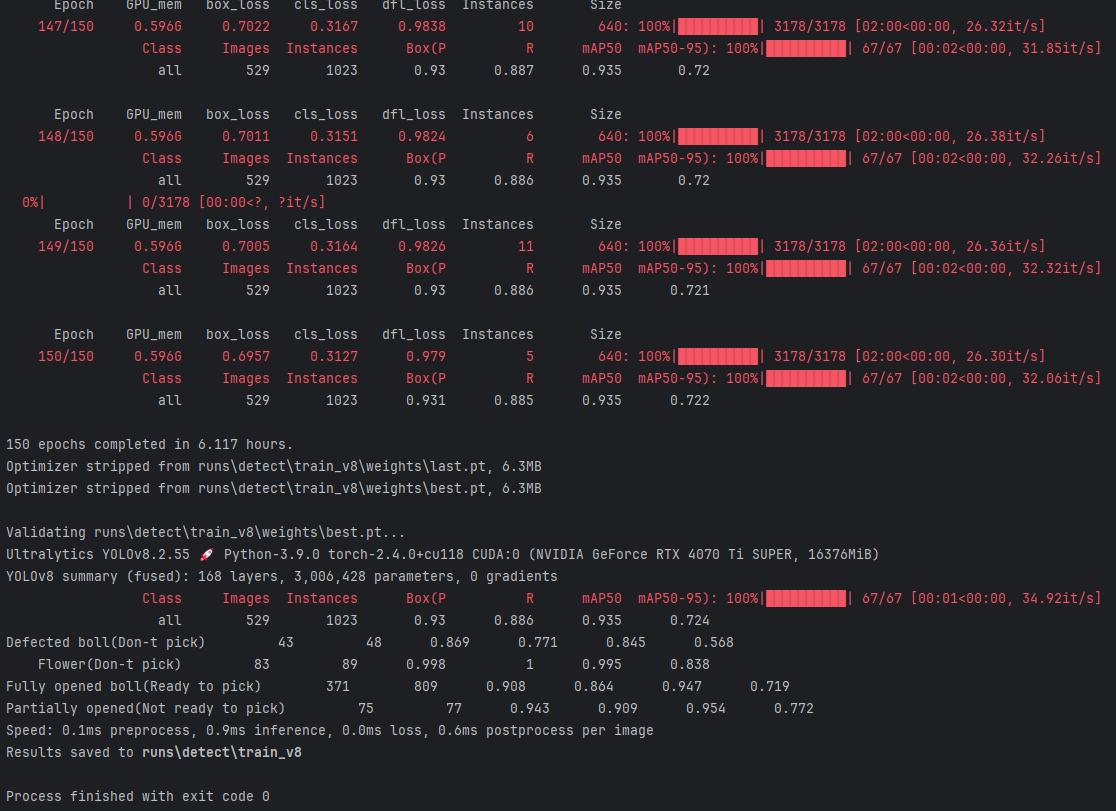Click the final validation 34.92it/s progress bar
The image size is (1116, 811).
806,599
